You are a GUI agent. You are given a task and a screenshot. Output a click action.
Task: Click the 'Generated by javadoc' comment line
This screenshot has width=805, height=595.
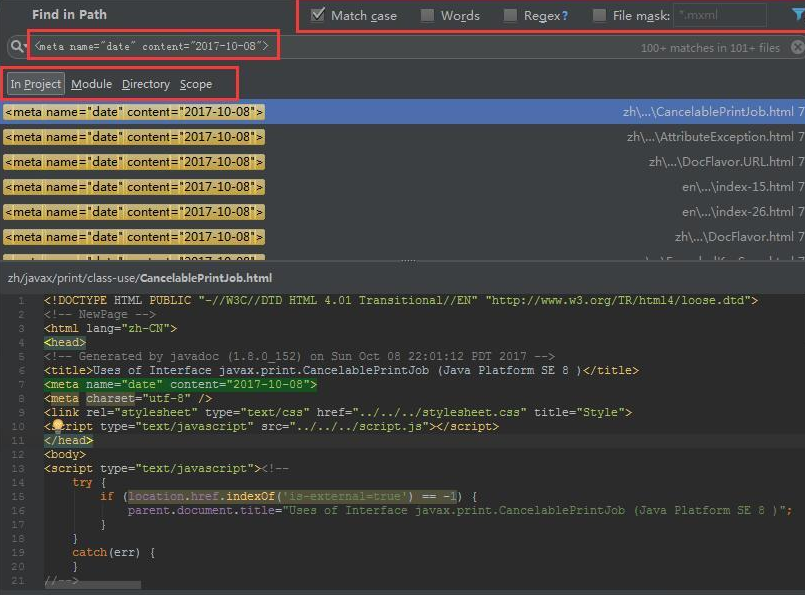pos(299,356)
